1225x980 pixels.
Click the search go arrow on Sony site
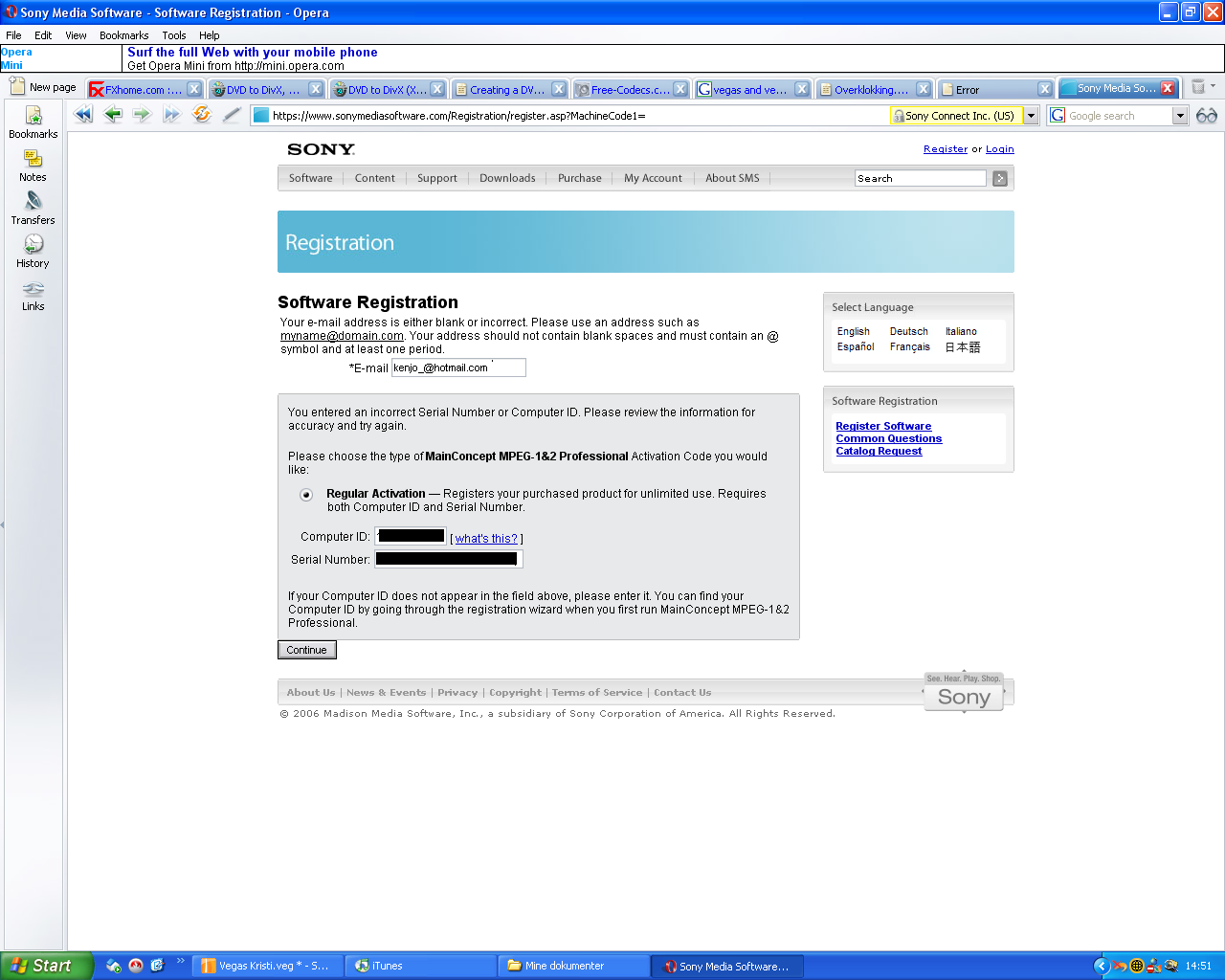pyautogui.click(x=1000, y=178)
